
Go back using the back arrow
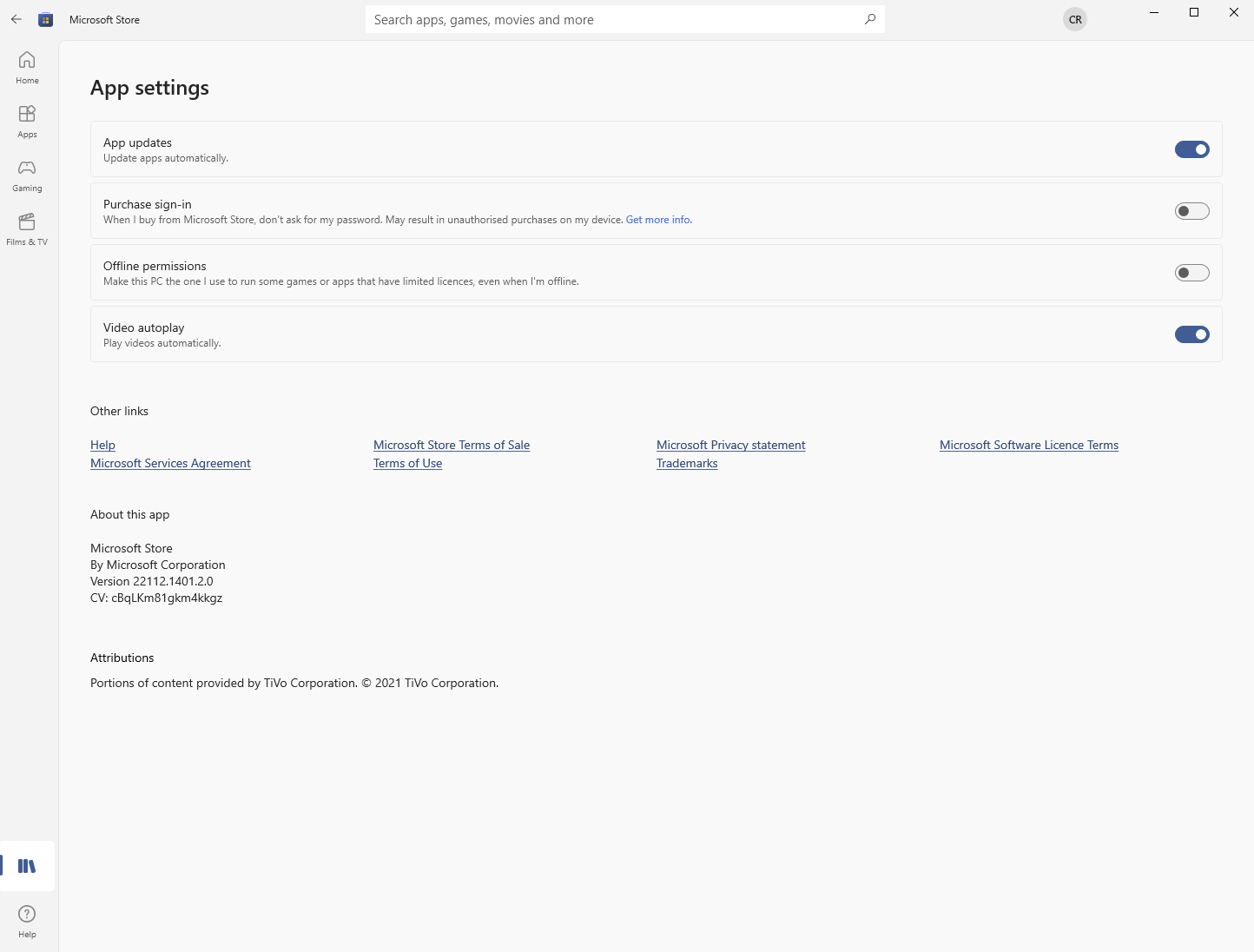[x=16, y=19]
